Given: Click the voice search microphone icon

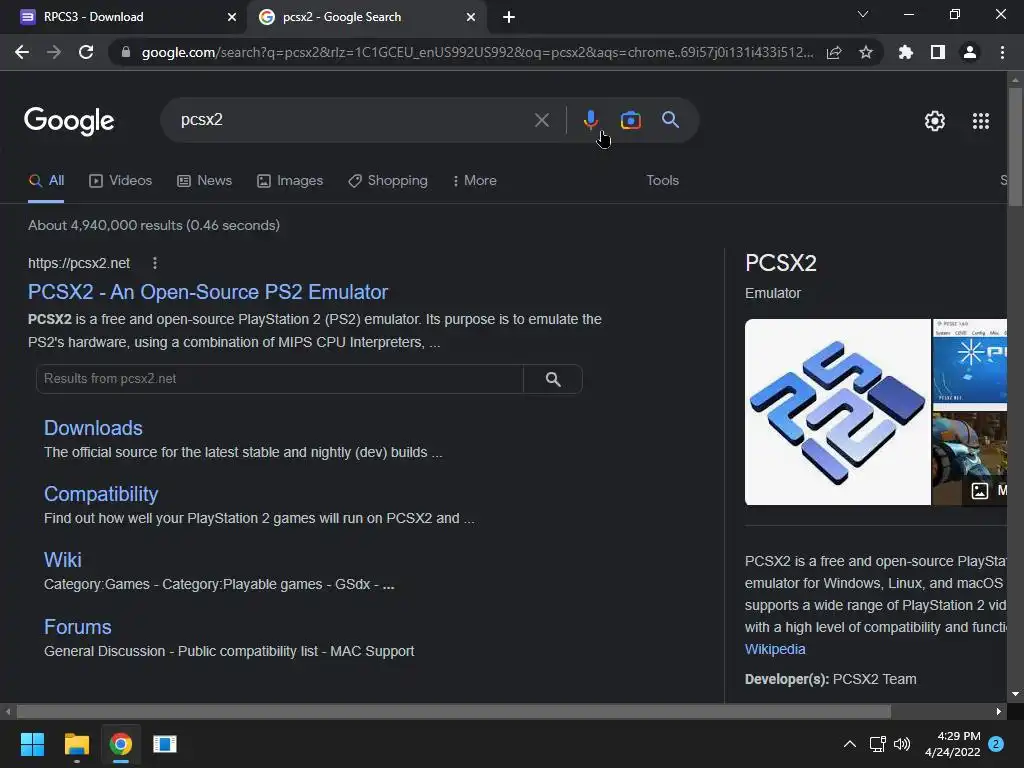Looking at the screenshot, I should 590,120.
